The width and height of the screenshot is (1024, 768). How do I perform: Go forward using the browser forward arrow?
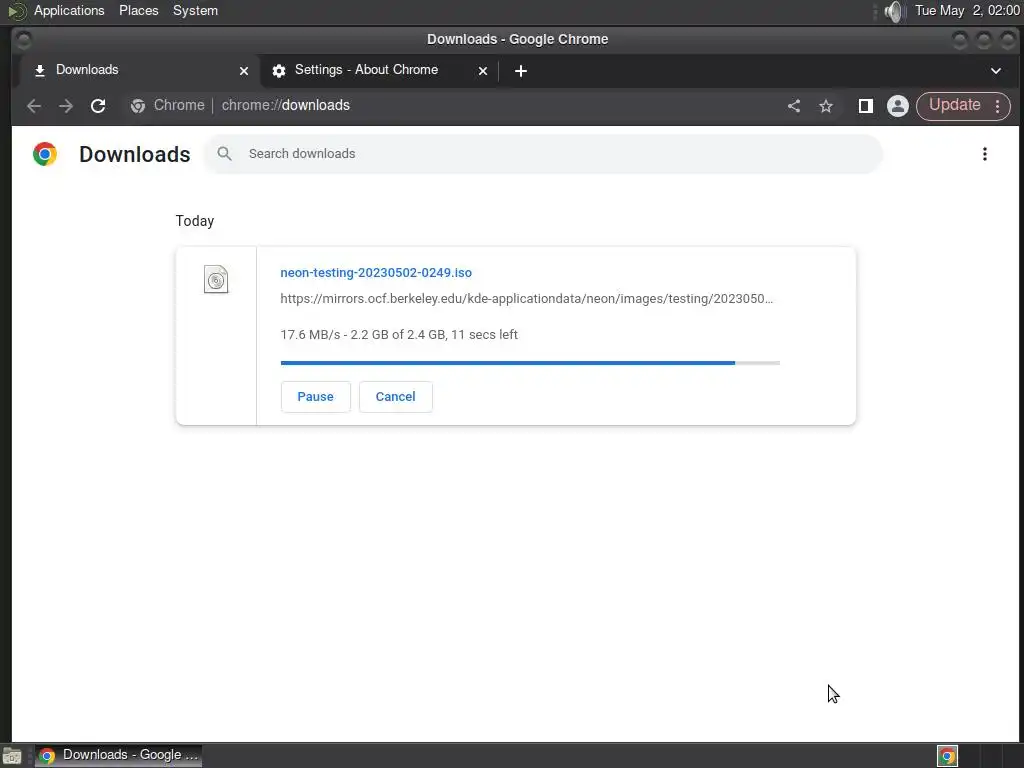[66, 106]
